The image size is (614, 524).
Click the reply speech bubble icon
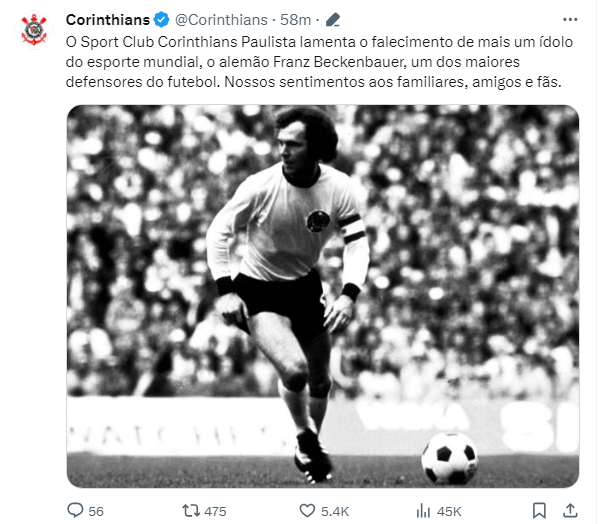[75, 511]
